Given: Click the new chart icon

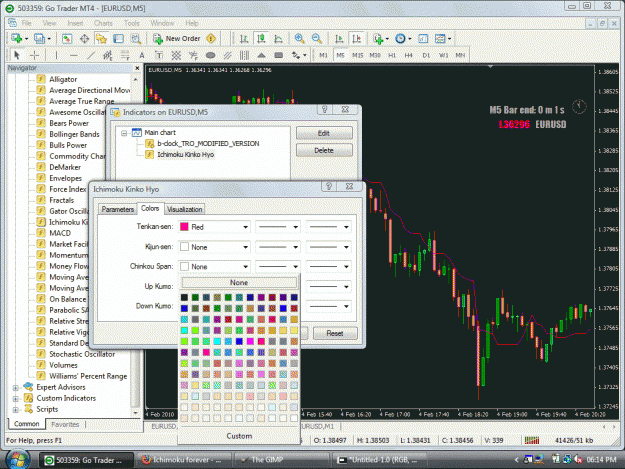Looking at the screenshot, I should click(x=17, y=39).
